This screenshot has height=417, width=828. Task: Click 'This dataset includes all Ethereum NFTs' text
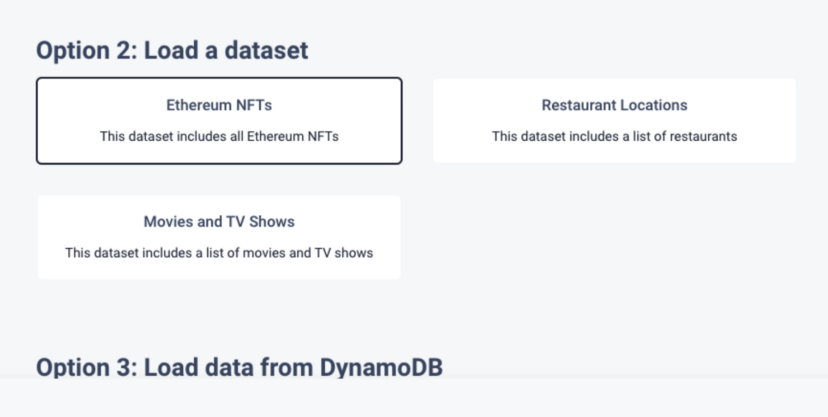click(219, 136)
